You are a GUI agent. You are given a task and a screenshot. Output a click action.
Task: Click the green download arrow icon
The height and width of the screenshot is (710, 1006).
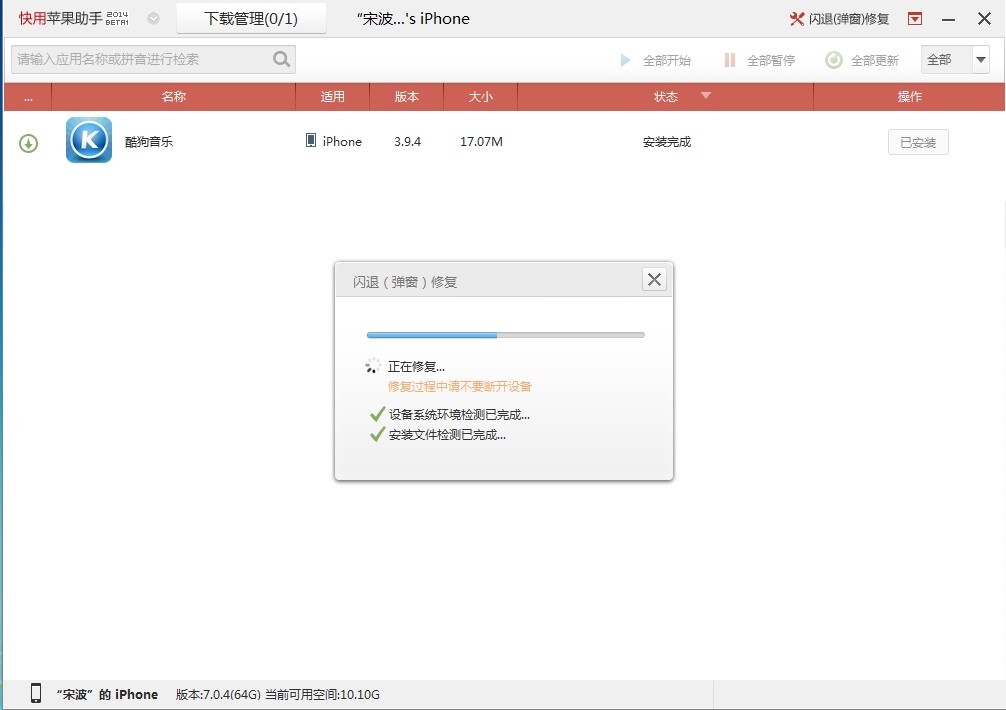(28, 143)
